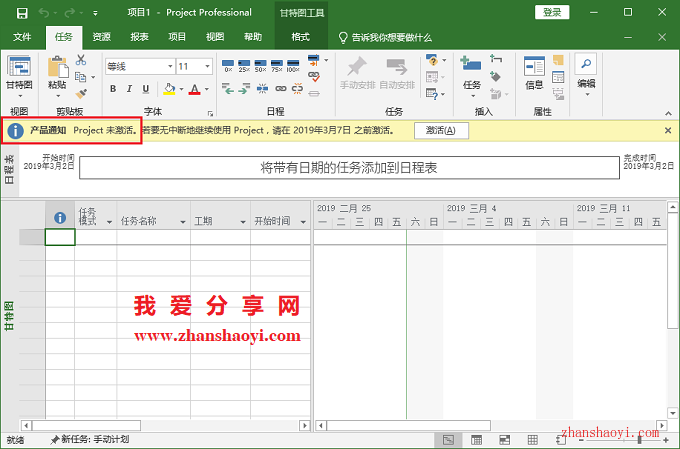Click the 激活(A) activate button
Viewport: 680px width, 449px height.
coord(441,131)
